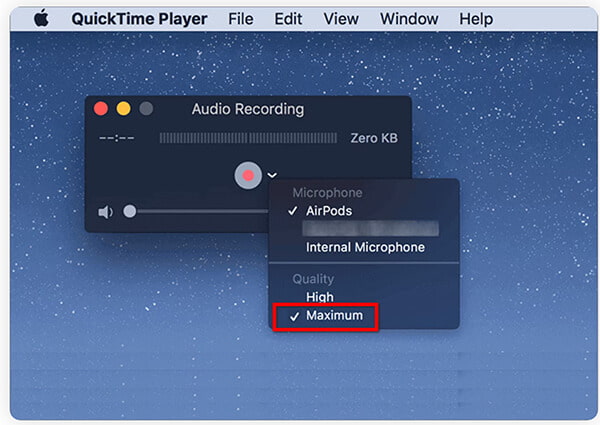600x425 pixels.
Task: Open the File menu
Action: coord(241,19)
